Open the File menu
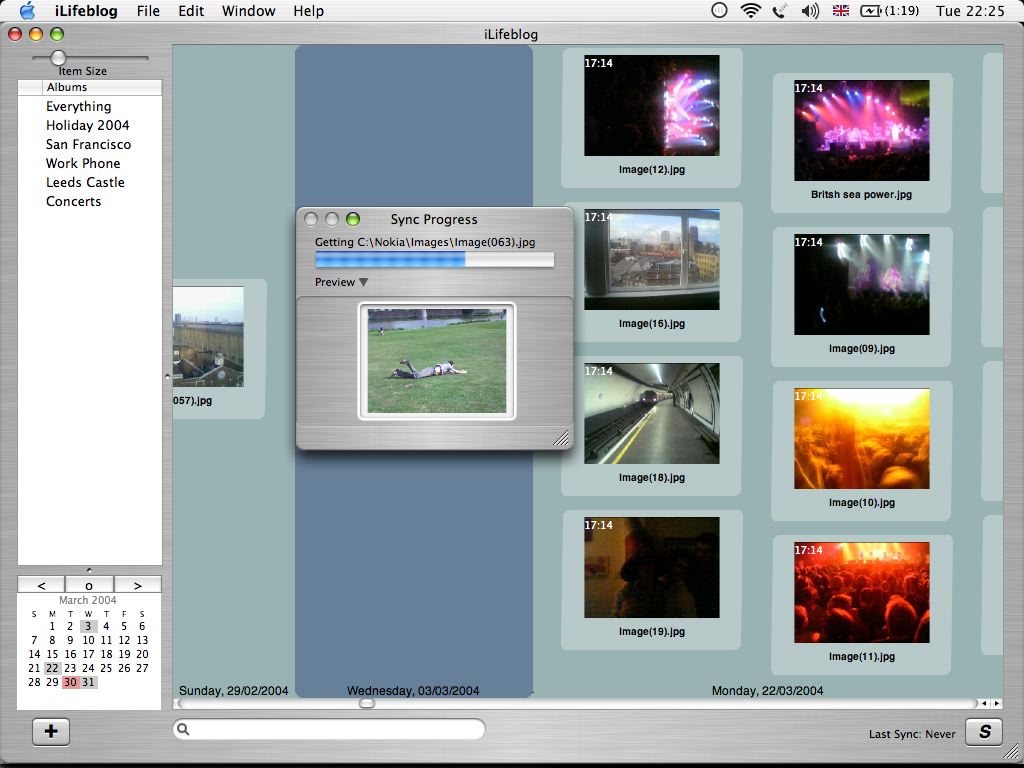The width and height of the screenshot is (1024, 768). pos(148,11)
